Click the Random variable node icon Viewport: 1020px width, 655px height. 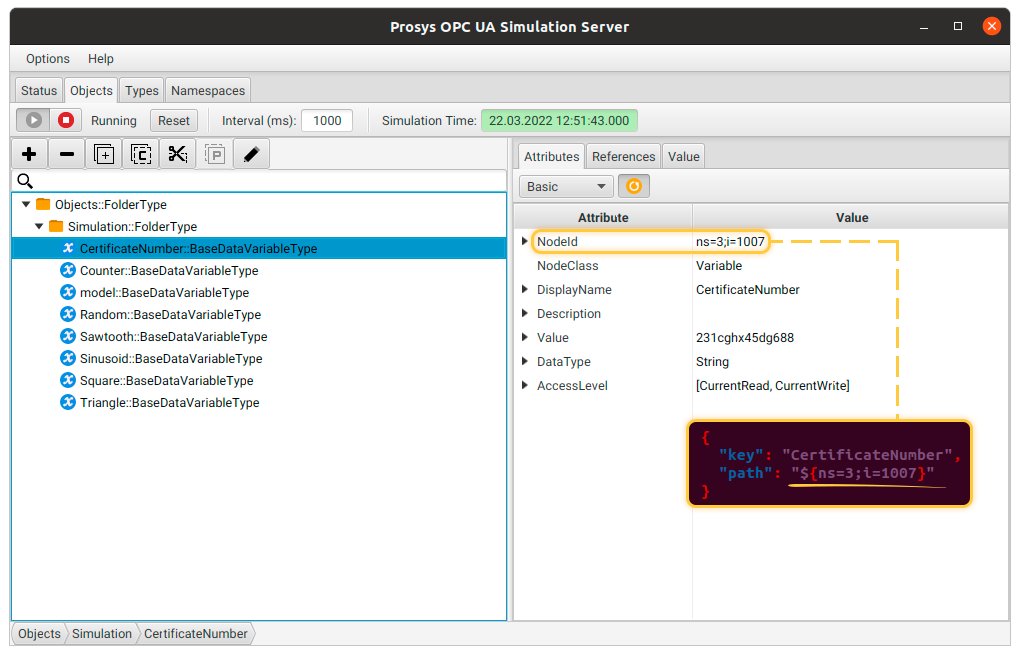[x=68, y=314]
